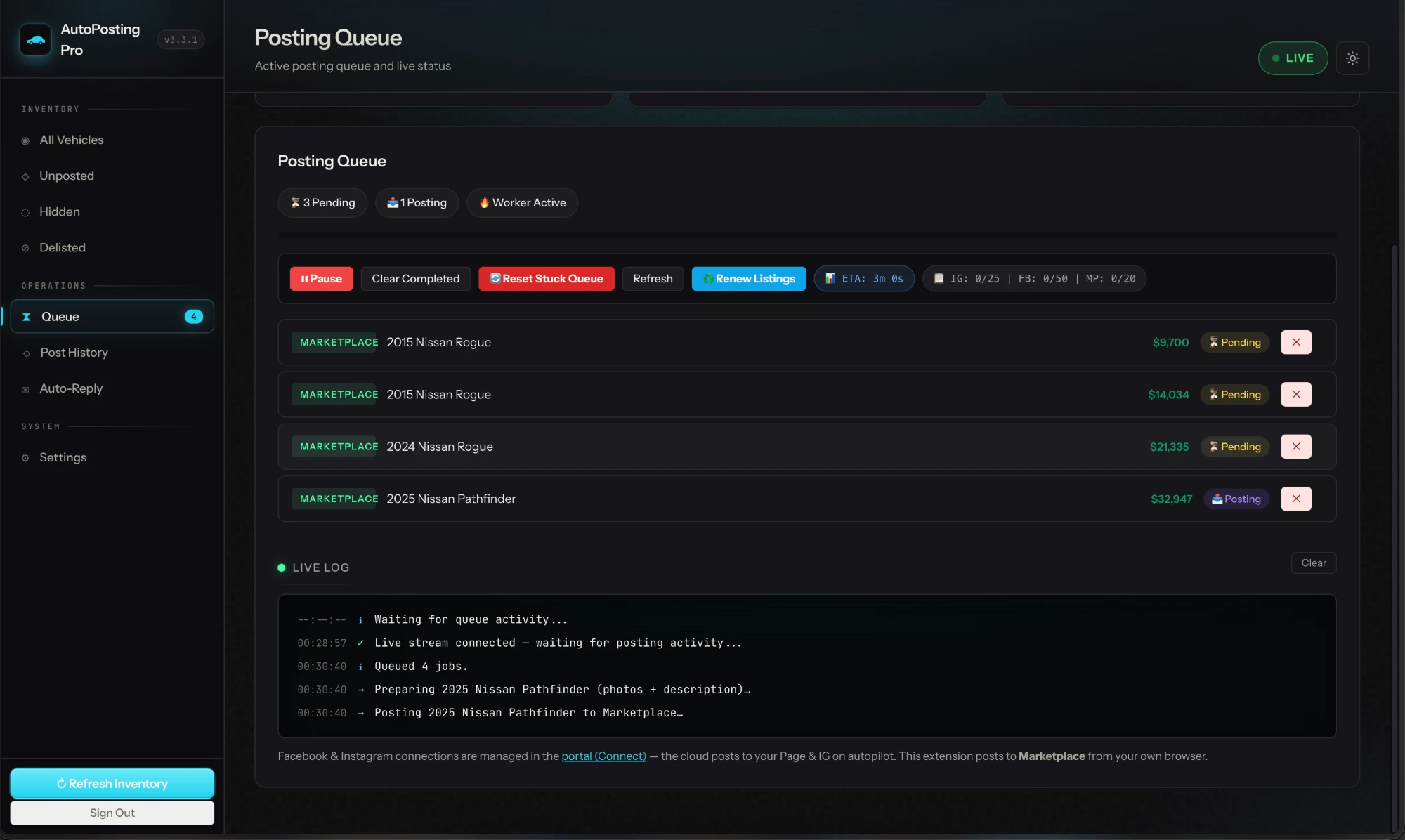Click the IG/FB/MP quota counter
Viewport: 1405px width, 840px height.
click(1034, 279)
